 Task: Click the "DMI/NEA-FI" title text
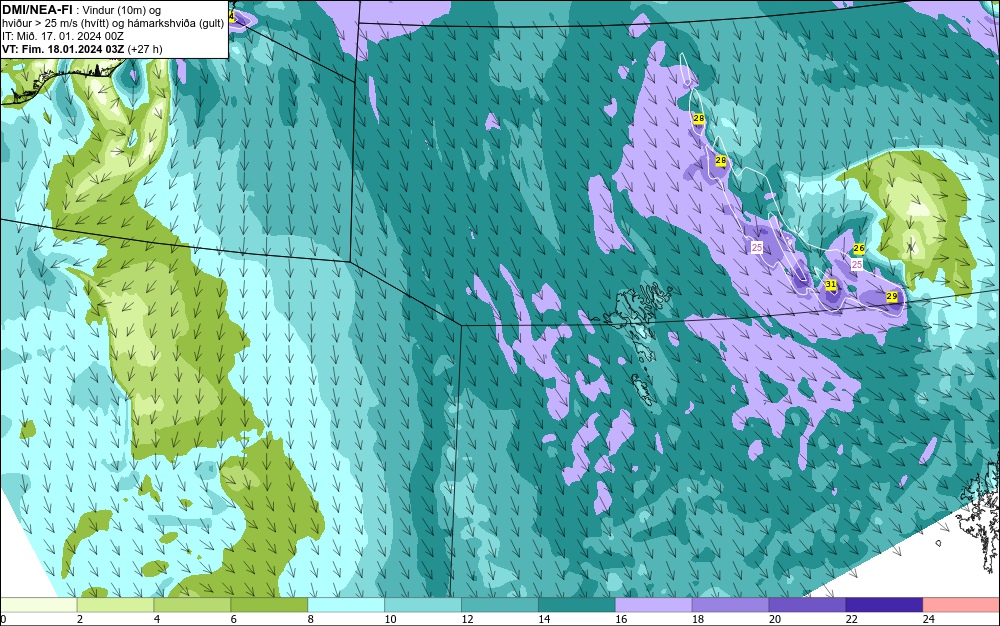pyautogui.click(x=37, y=10)
